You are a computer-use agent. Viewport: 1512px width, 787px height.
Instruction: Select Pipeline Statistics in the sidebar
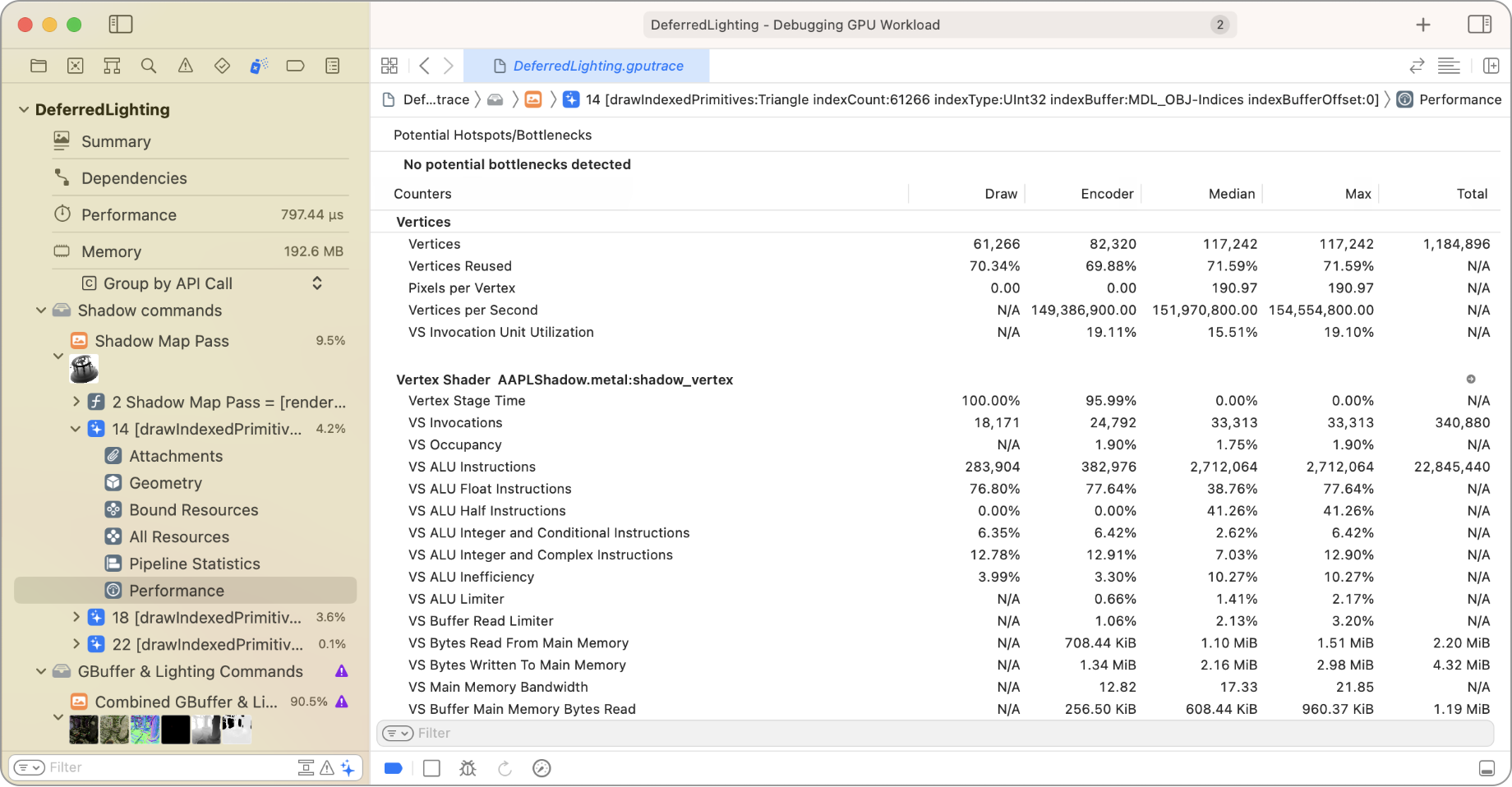(194, 564)
